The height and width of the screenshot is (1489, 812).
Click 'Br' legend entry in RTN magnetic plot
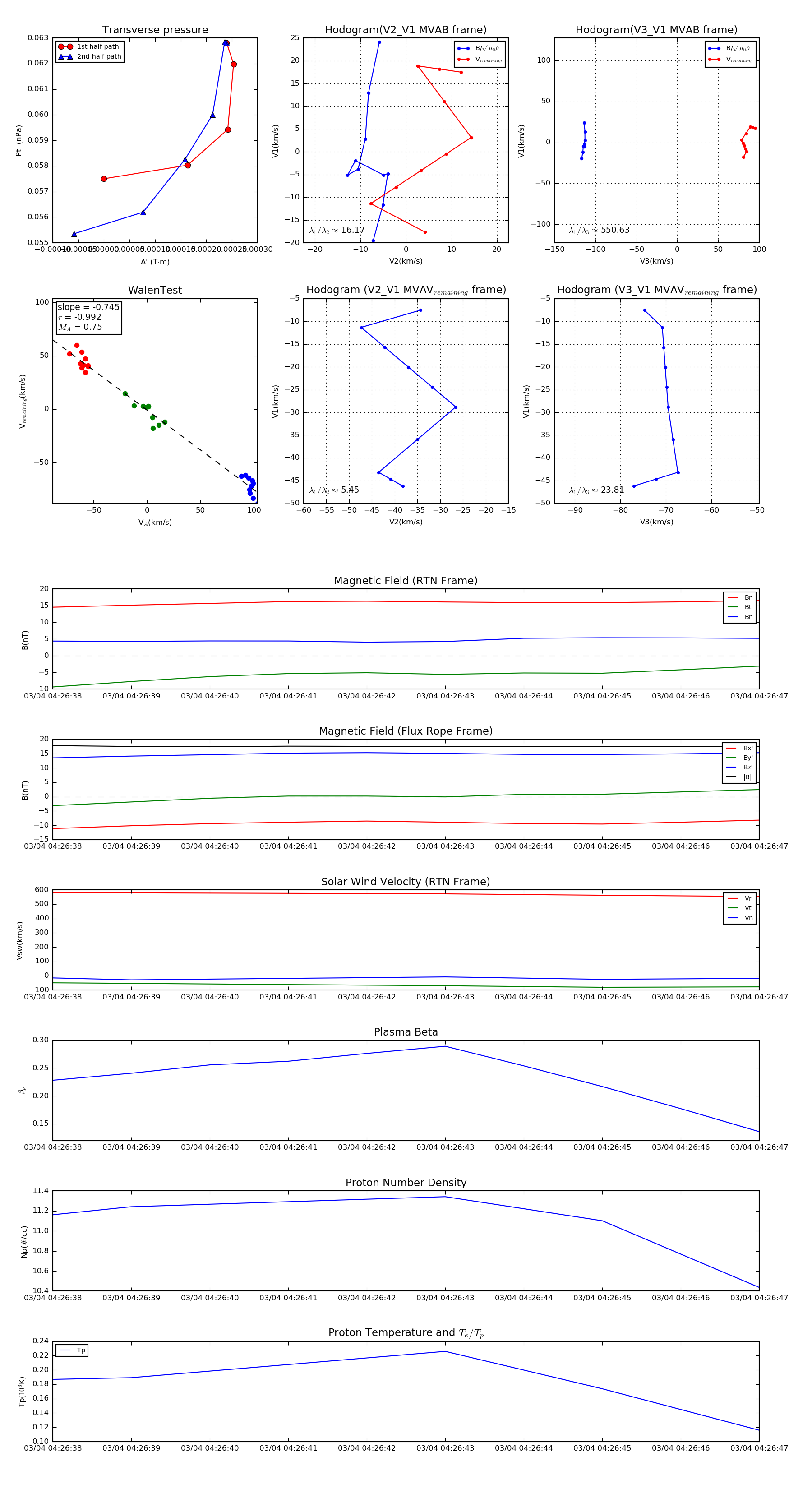[740, 598]
